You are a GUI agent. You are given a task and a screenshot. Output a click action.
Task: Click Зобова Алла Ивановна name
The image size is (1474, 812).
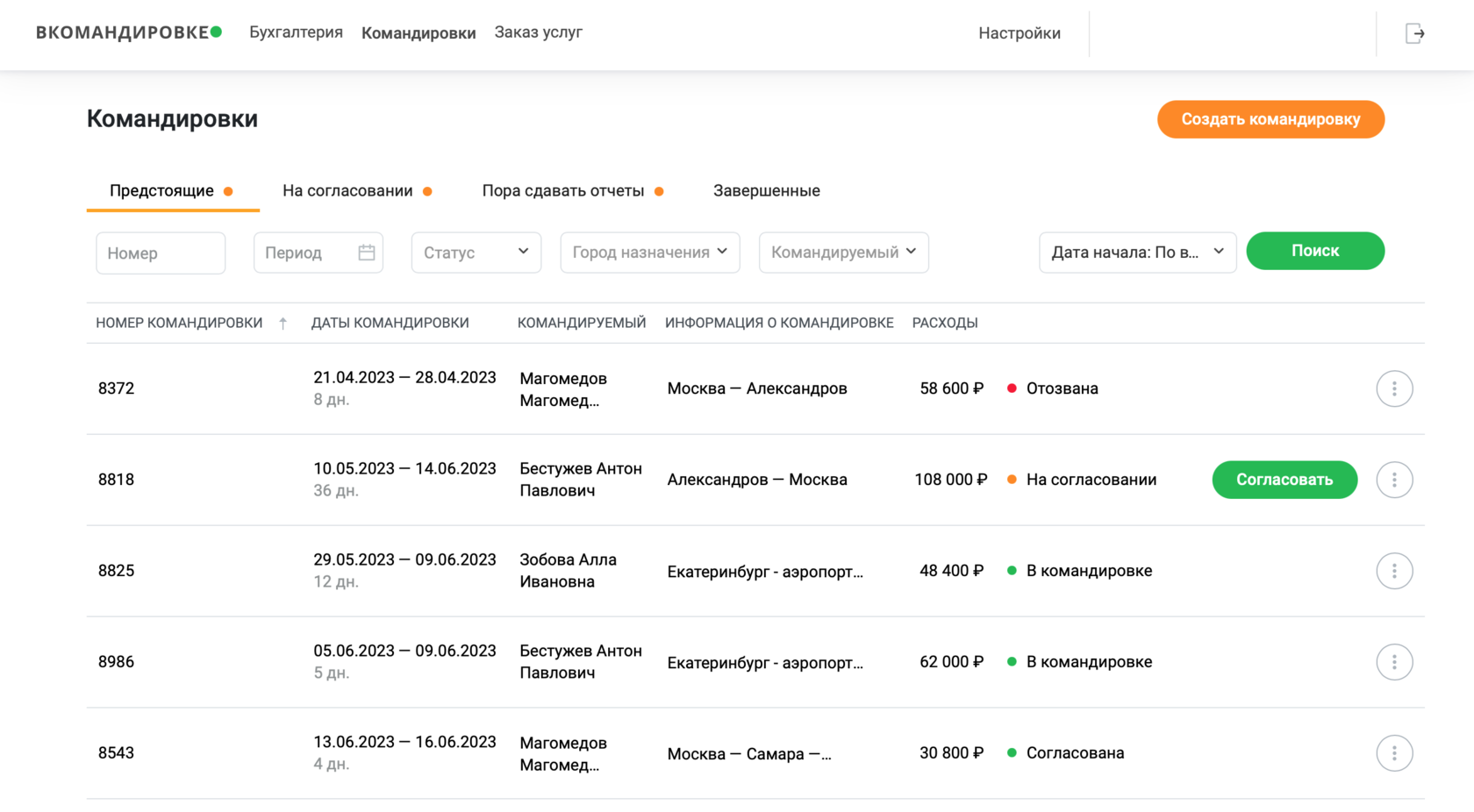pyautogui.click(x=568, y=571)
